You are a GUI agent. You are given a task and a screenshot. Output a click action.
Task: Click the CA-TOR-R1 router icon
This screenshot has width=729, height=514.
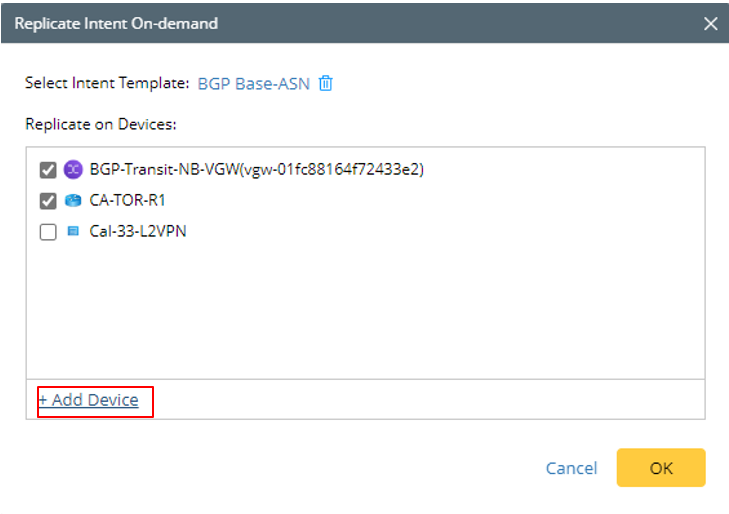coord(72,201)
